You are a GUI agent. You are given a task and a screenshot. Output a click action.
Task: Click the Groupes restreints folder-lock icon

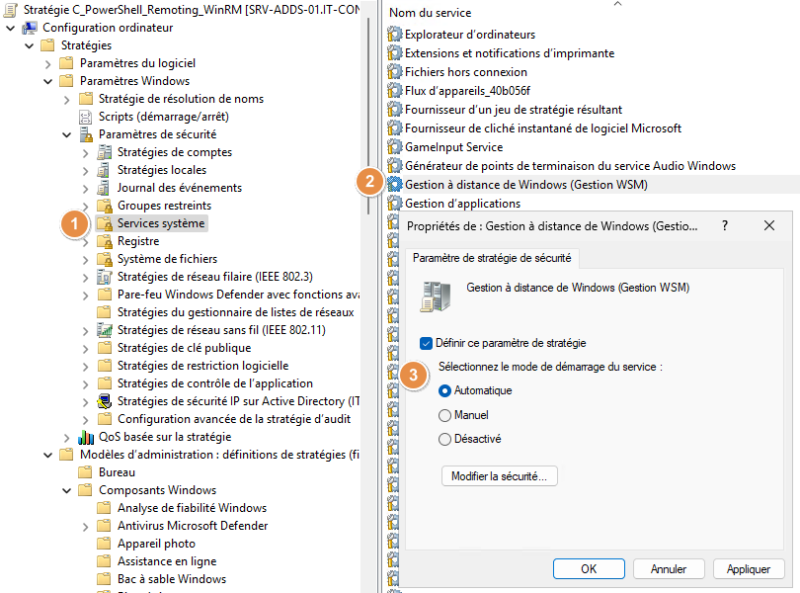point(105,206)
